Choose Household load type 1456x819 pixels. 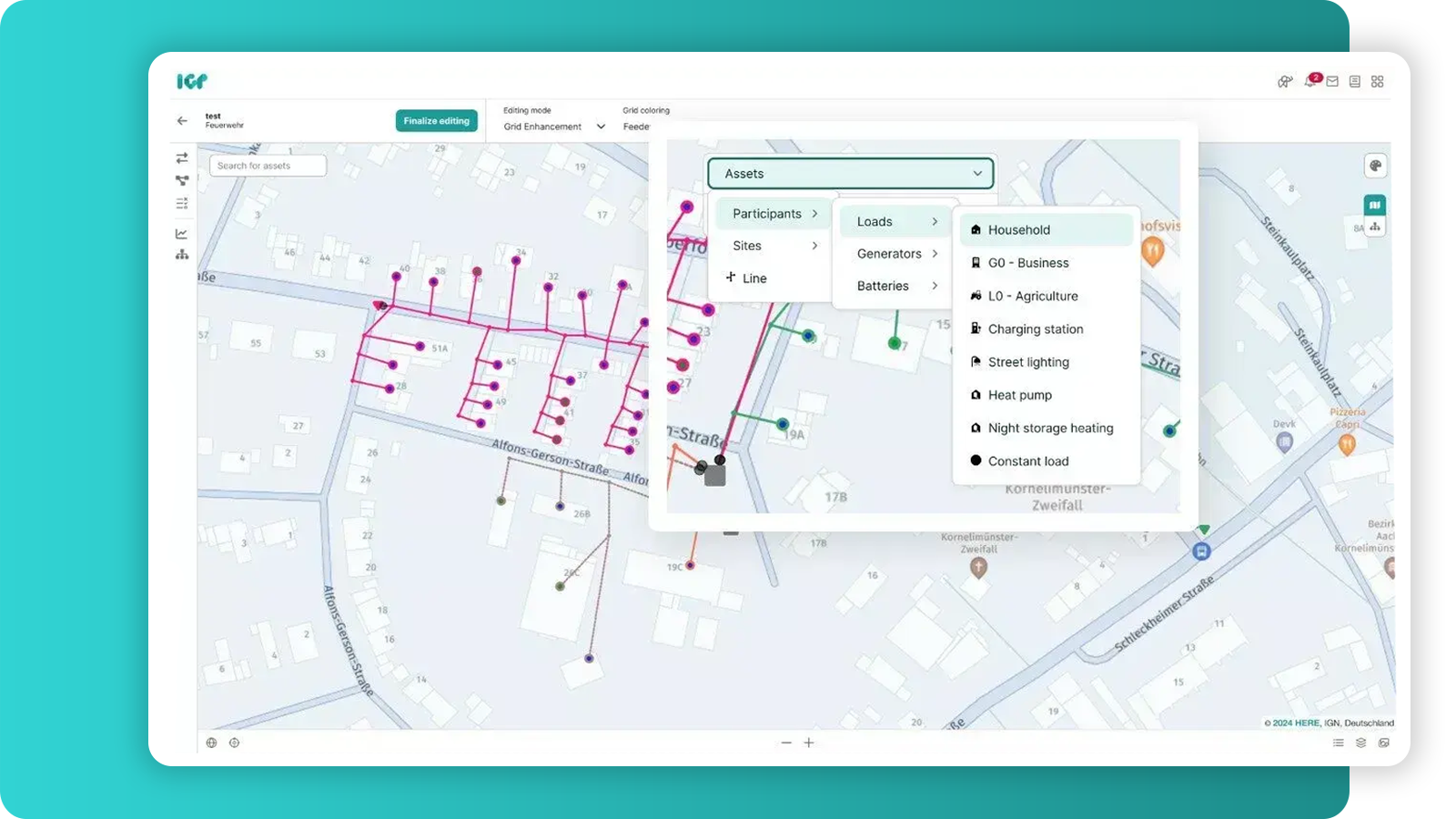[x=1046, y=230]
